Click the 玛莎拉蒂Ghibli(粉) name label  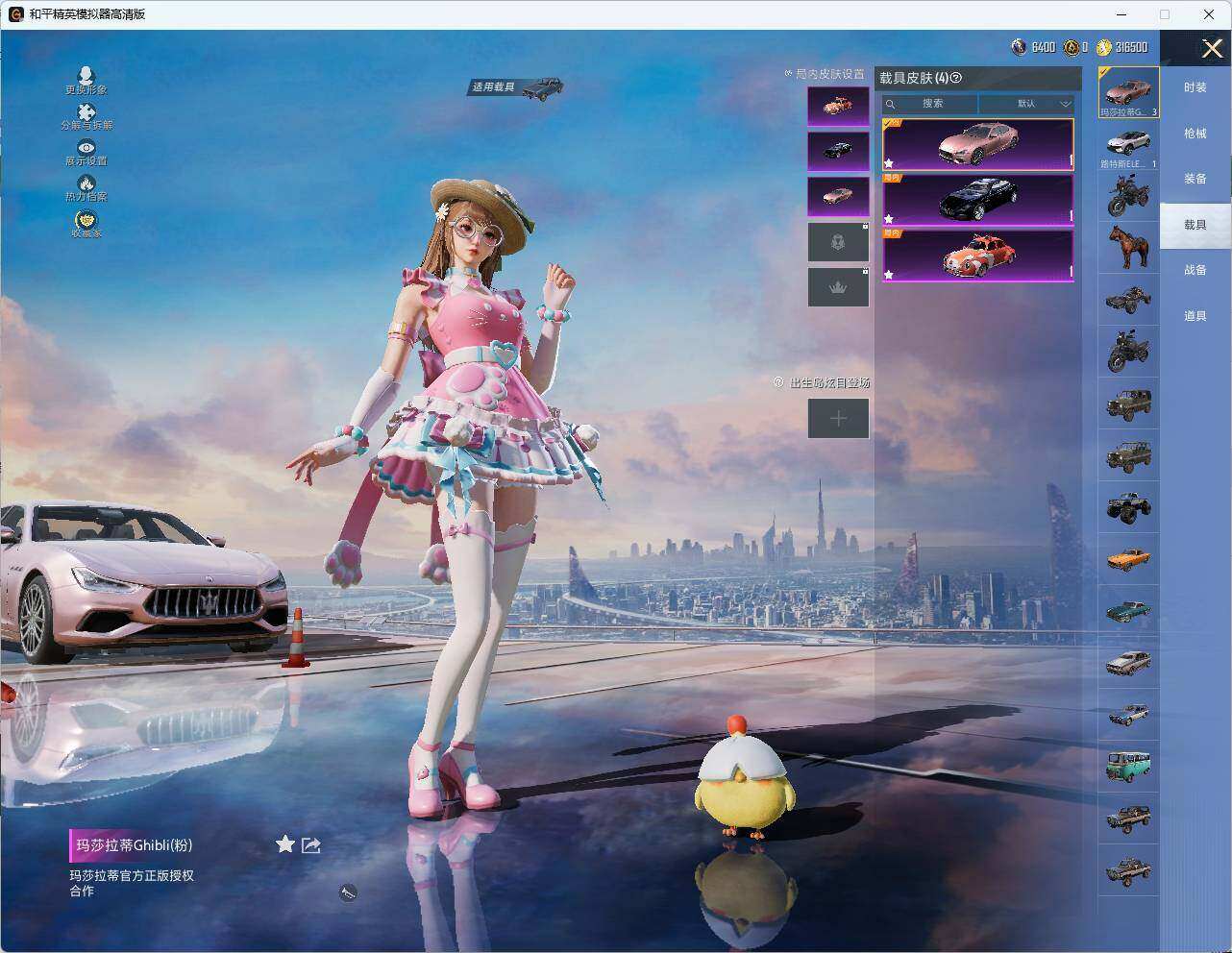[135, 845]
